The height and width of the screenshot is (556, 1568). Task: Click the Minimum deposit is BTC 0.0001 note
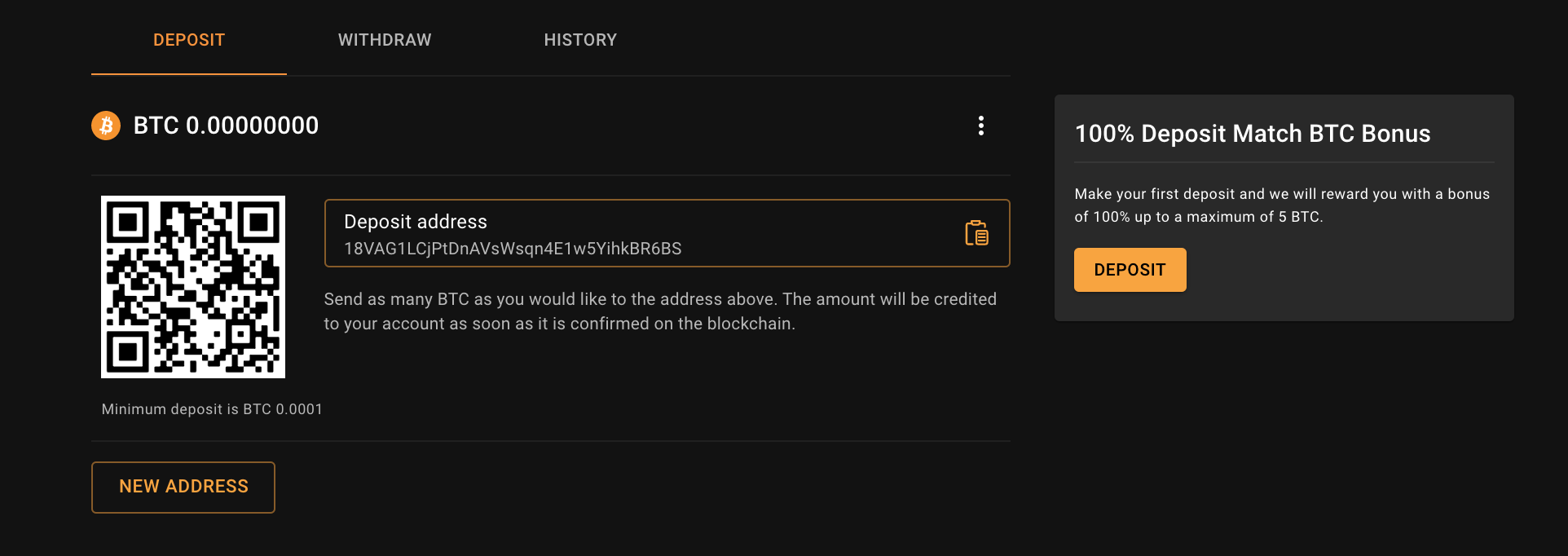(x=212, y=409)
